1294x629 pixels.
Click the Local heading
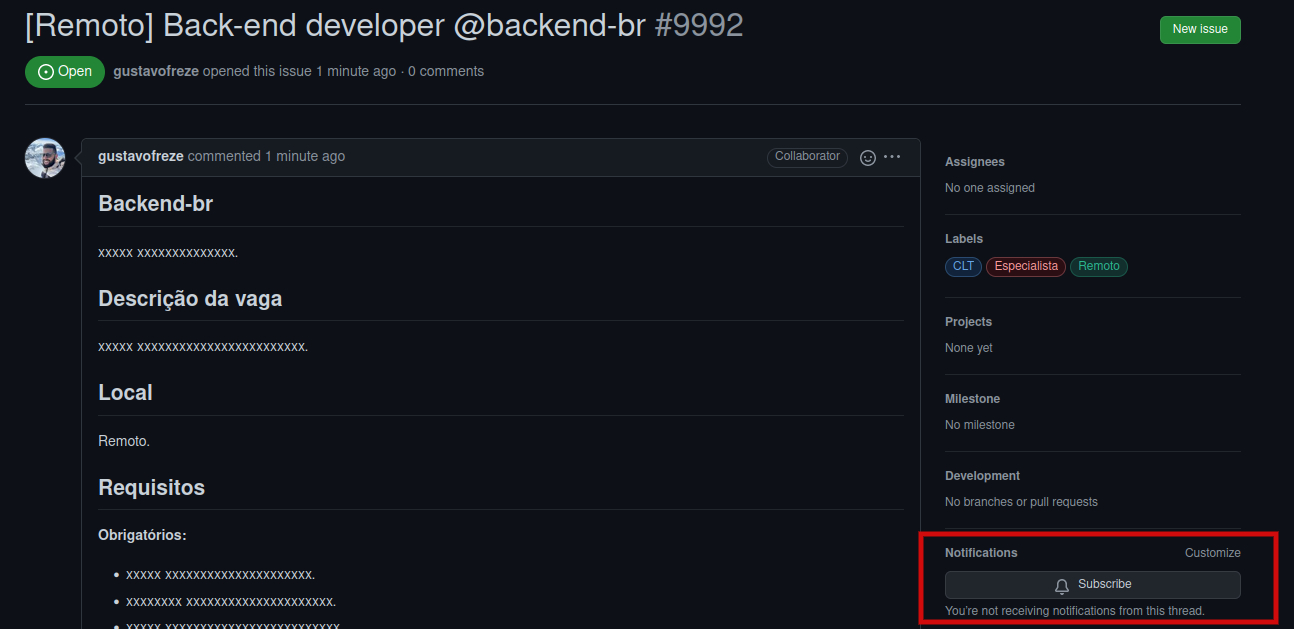[x=125, y=393]
